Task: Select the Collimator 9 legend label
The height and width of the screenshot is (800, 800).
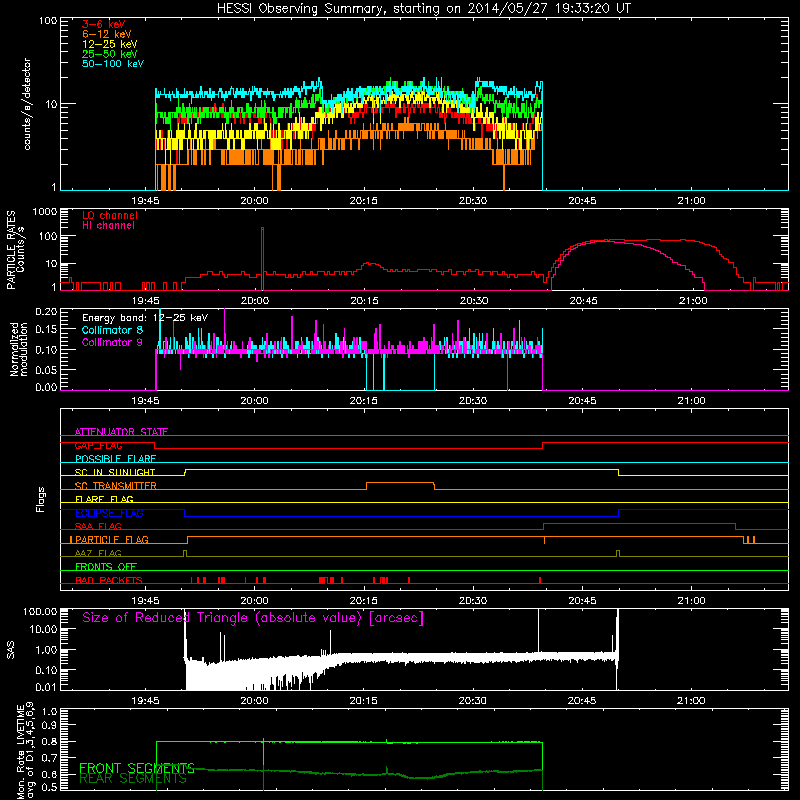Action: (x=112, y=342)
